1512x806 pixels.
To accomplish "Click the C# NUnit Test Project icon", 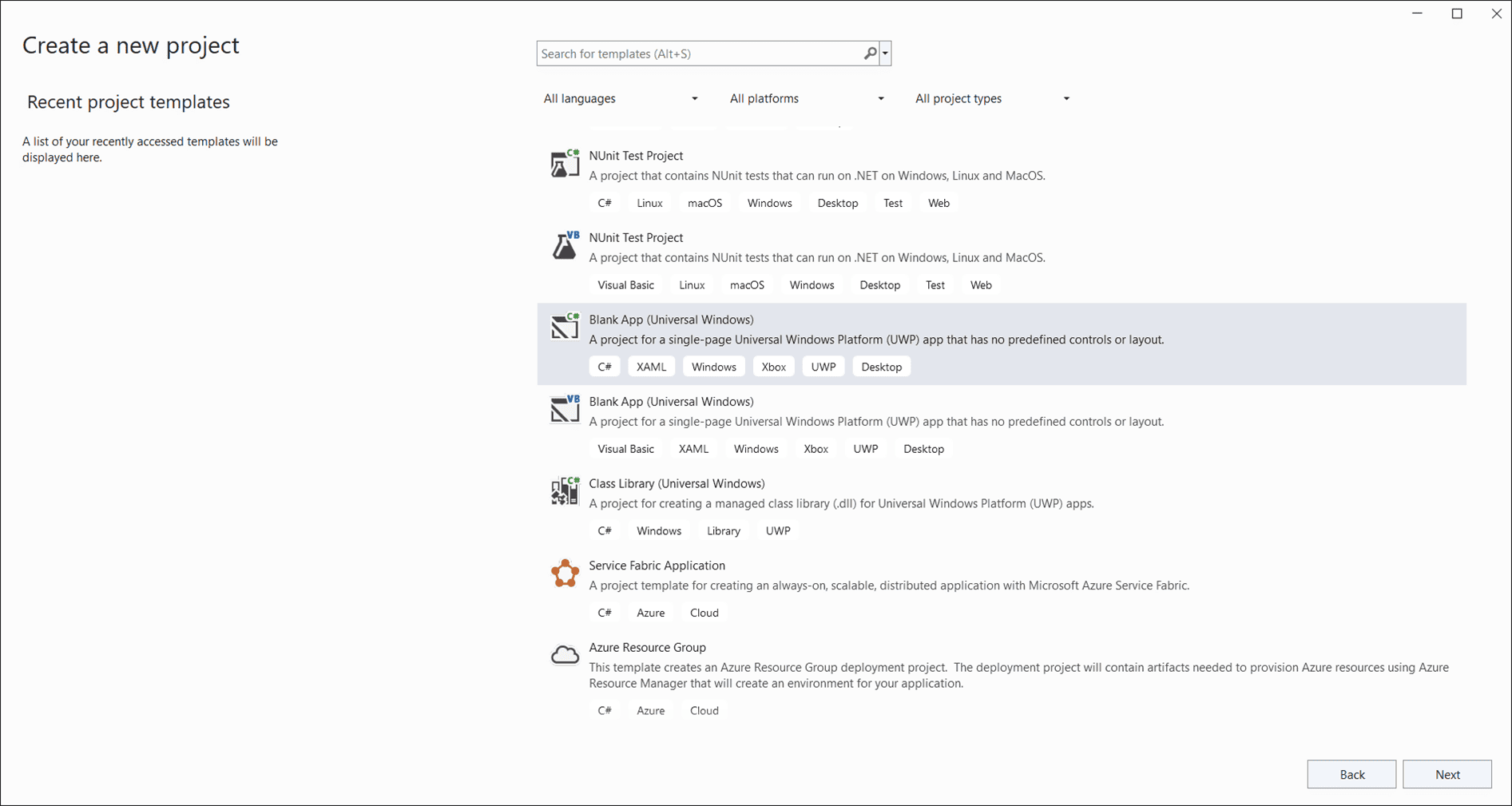I will (565, 164).
